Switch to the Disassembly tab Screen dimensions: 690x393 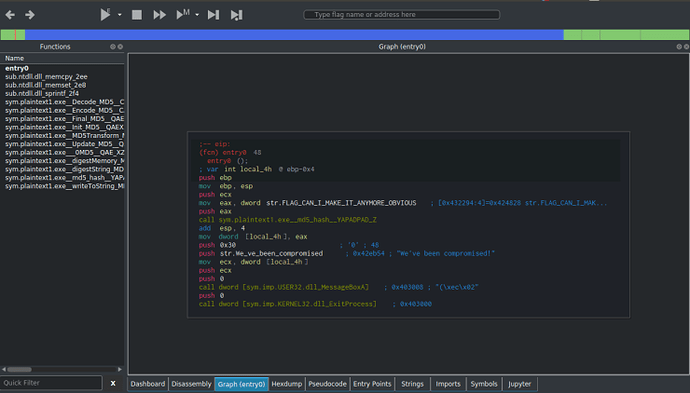(x=191, y=384)
